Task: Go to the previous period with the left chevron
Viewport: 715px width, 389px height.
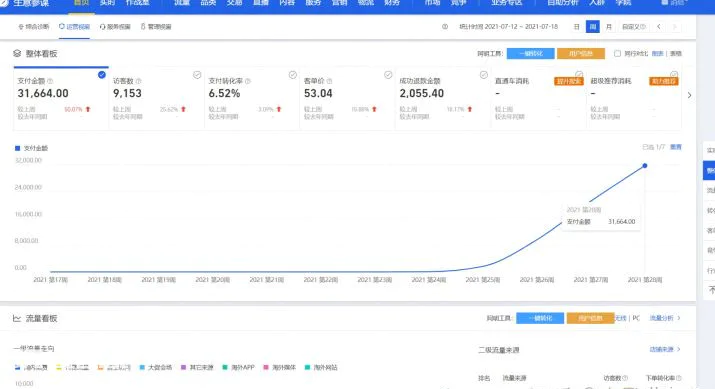Action: click(658, 27)
